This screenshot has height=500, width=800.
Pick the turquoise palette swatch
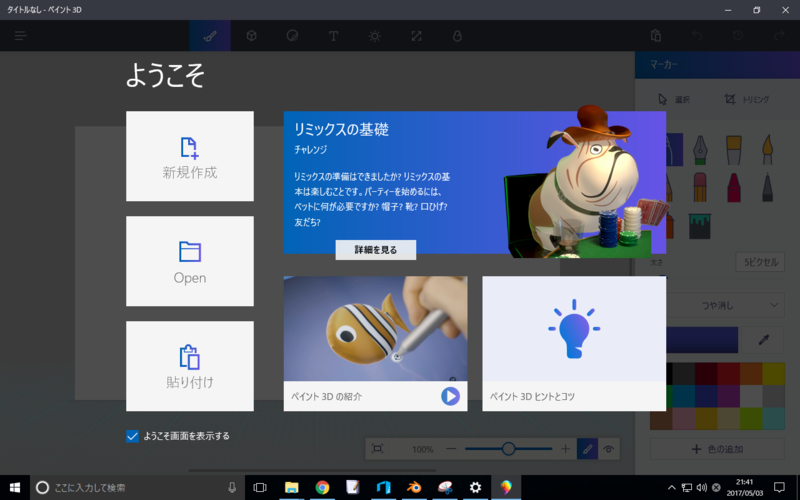click(x=773, y=418)
